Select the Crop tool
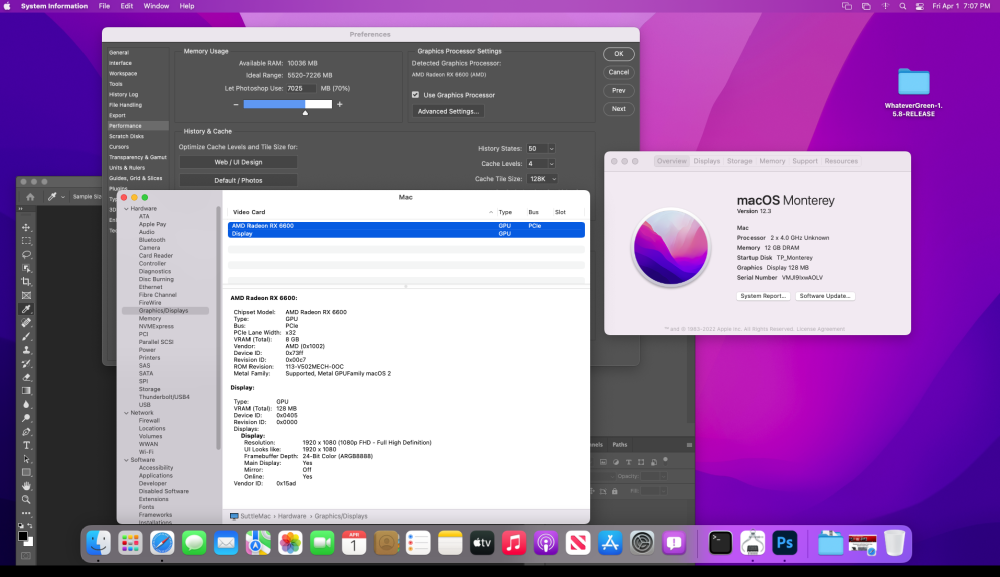 (x=26, y=282)
